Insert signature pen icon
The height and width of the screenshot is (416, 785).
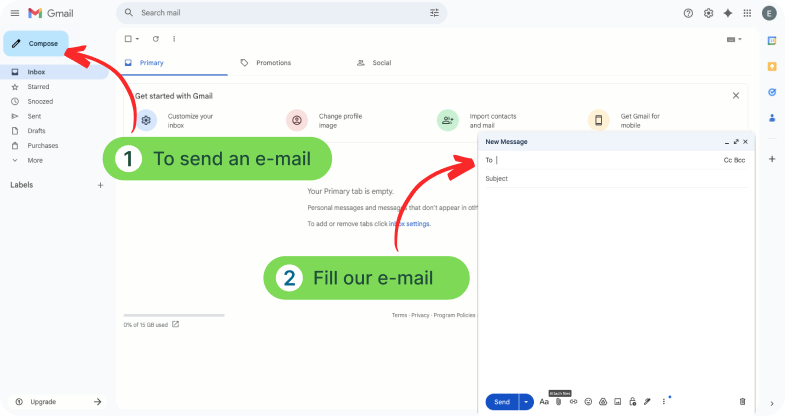pos(647,401)
